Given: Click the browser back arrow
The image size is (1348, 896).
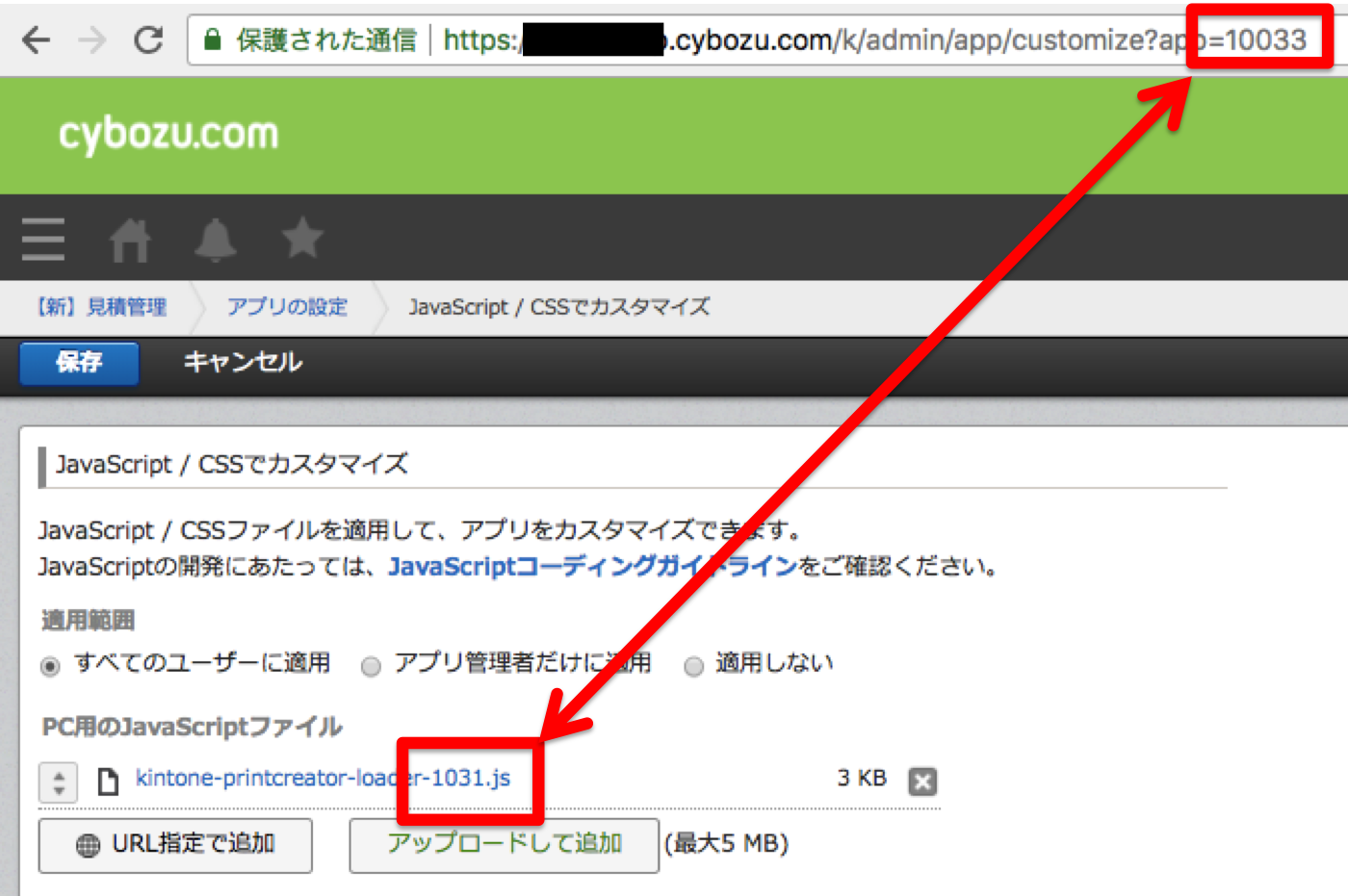Looking at the screenshot, I should [36, 40].
